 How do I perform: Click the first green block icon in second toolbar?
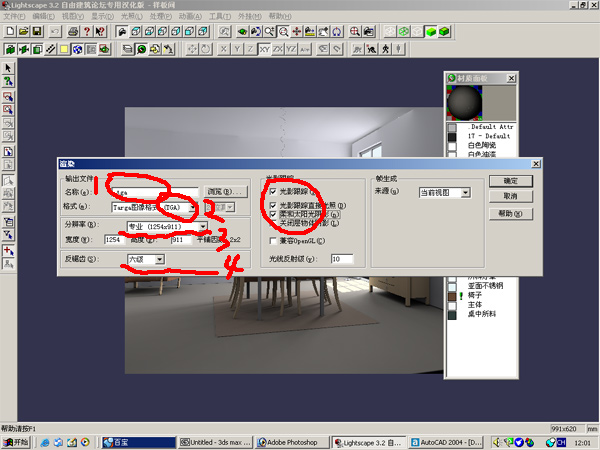tap(10, 50)
